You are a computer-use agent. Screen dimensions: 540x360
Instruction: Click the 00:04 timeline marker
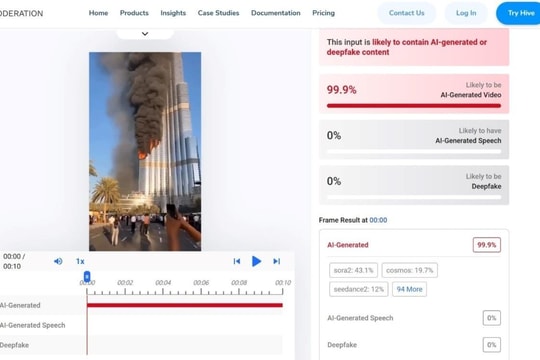coord(163,282)
